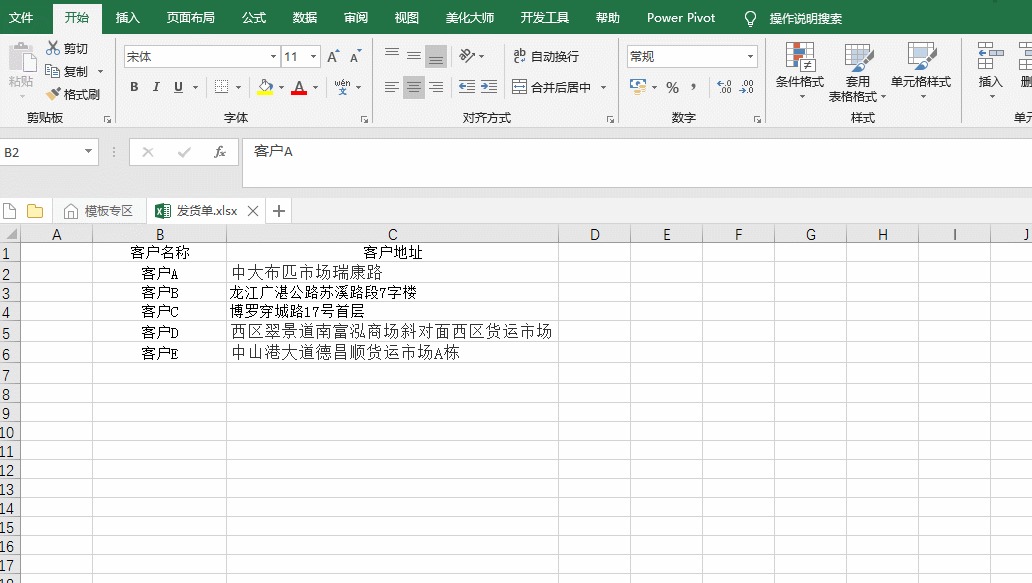Click inside the formula bar showing 客户A

pos(636,163)
